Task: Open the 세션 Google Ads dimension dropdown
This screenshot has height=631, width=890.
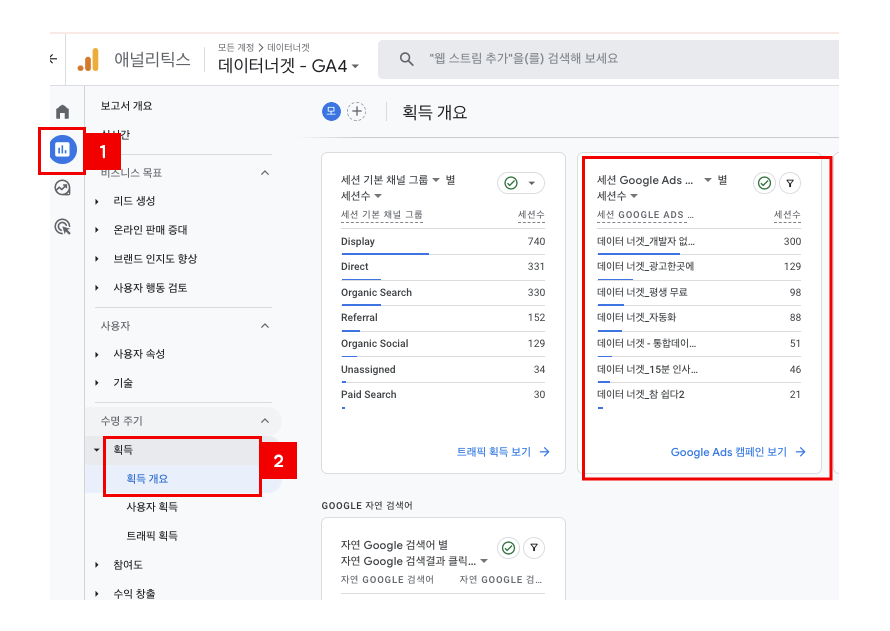Action: [x=708, y=180]
